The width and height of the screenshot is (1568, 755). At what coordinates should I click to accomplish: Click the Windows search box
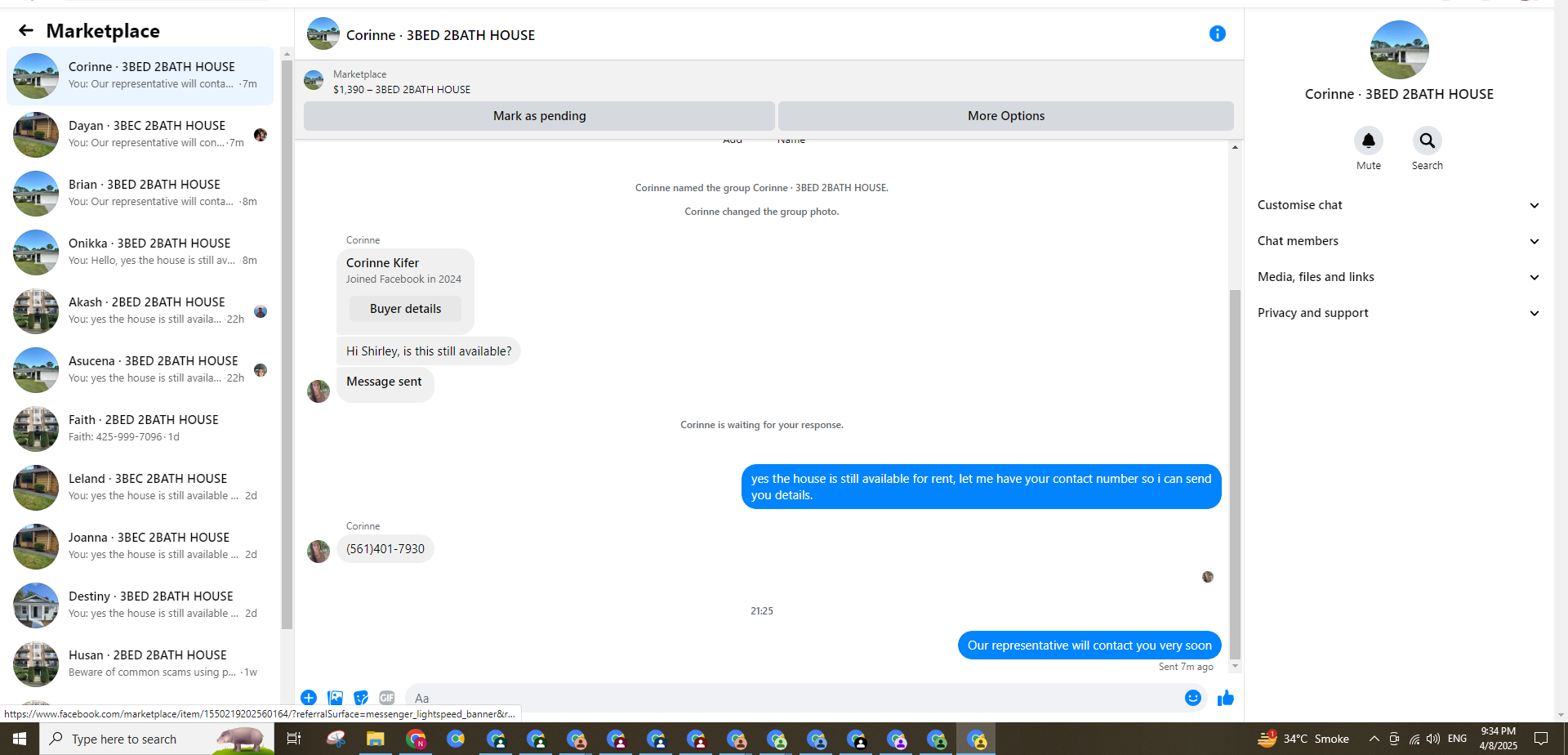point(157,739)
